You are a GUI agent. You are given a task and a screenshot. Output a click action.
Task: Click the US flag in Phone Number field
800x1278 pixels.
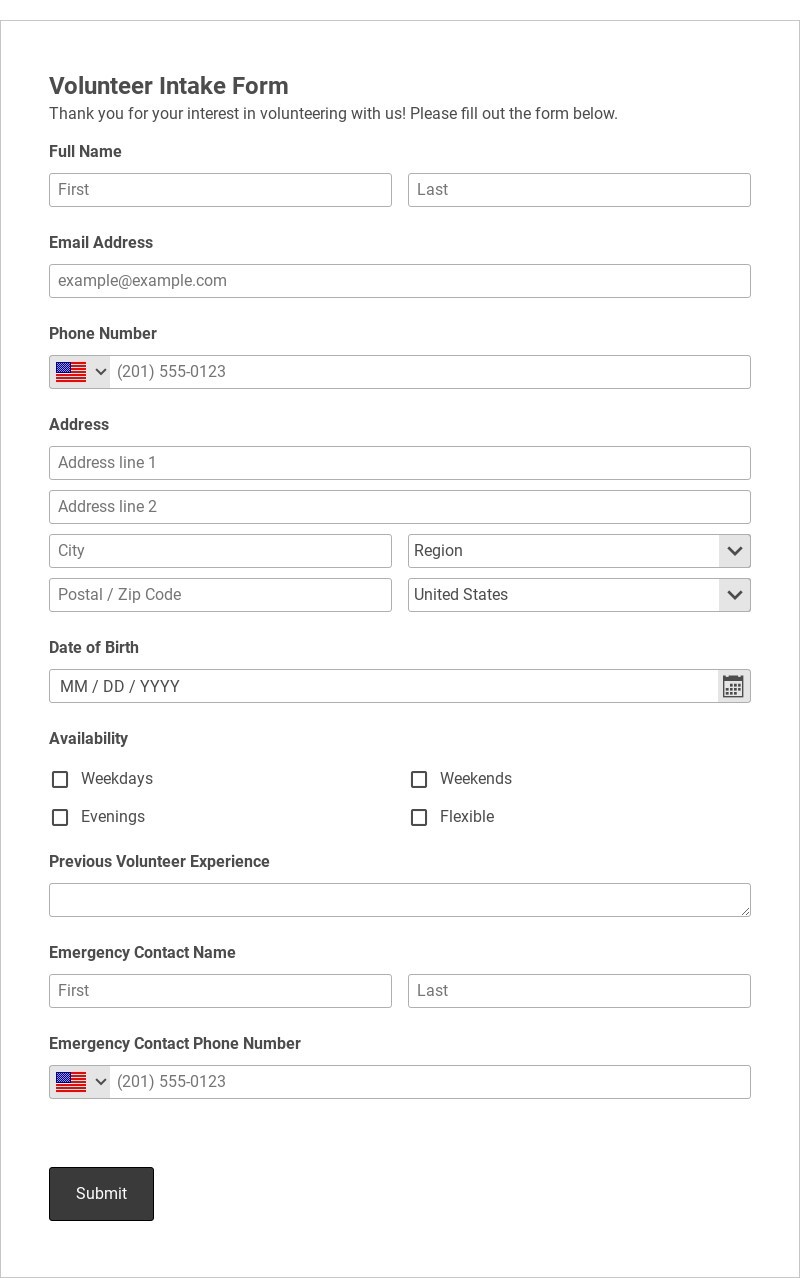pyautogui.click(x=71, y=372)
